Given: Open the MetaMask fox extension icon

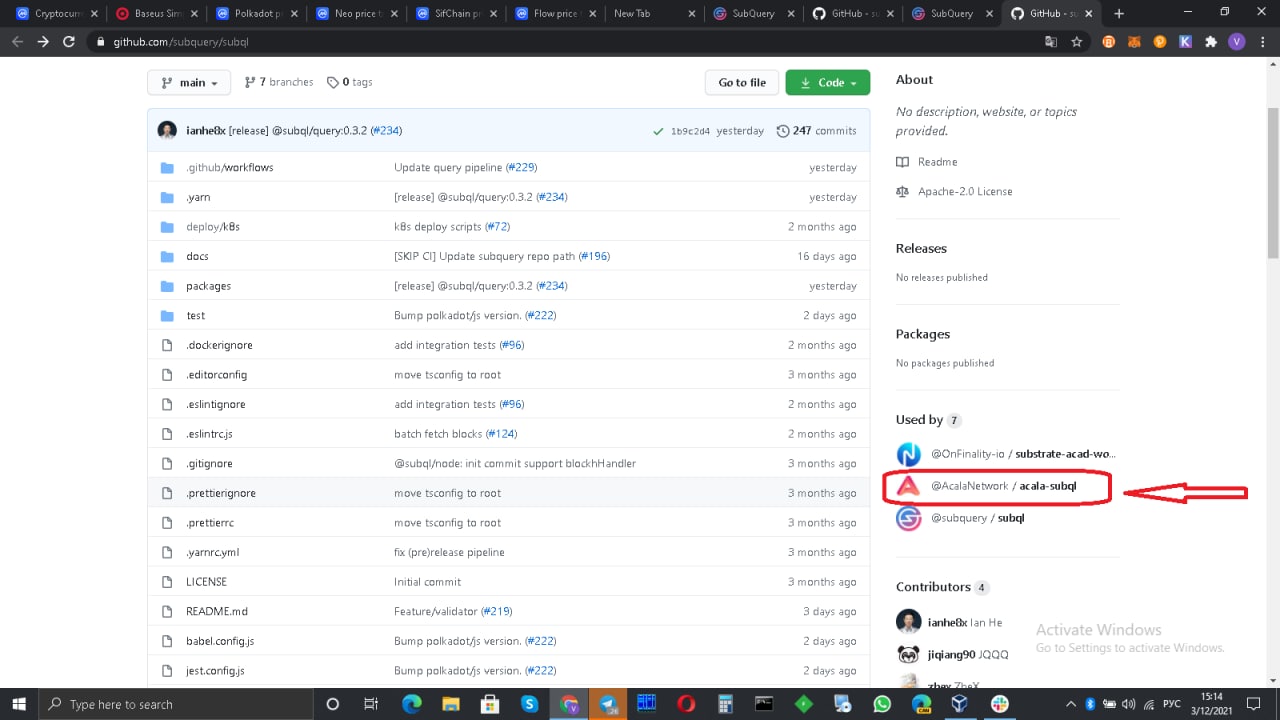Looking at the screenshot, I should 1134,42.
